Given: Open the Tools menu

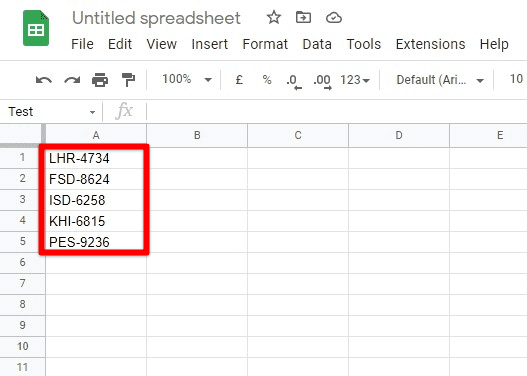Looking at the screenshot, I should pos(364,44).
